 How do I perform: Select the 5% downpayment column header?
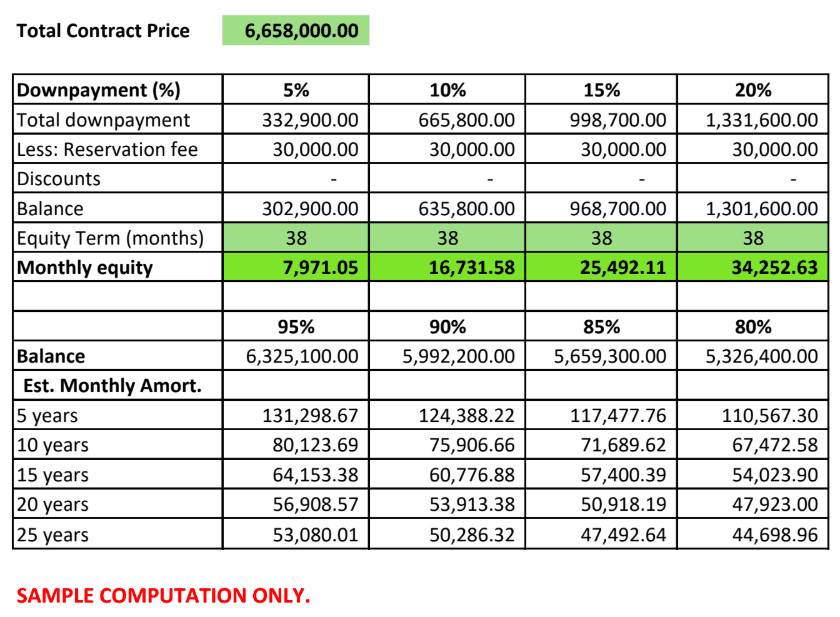(296, 90)
